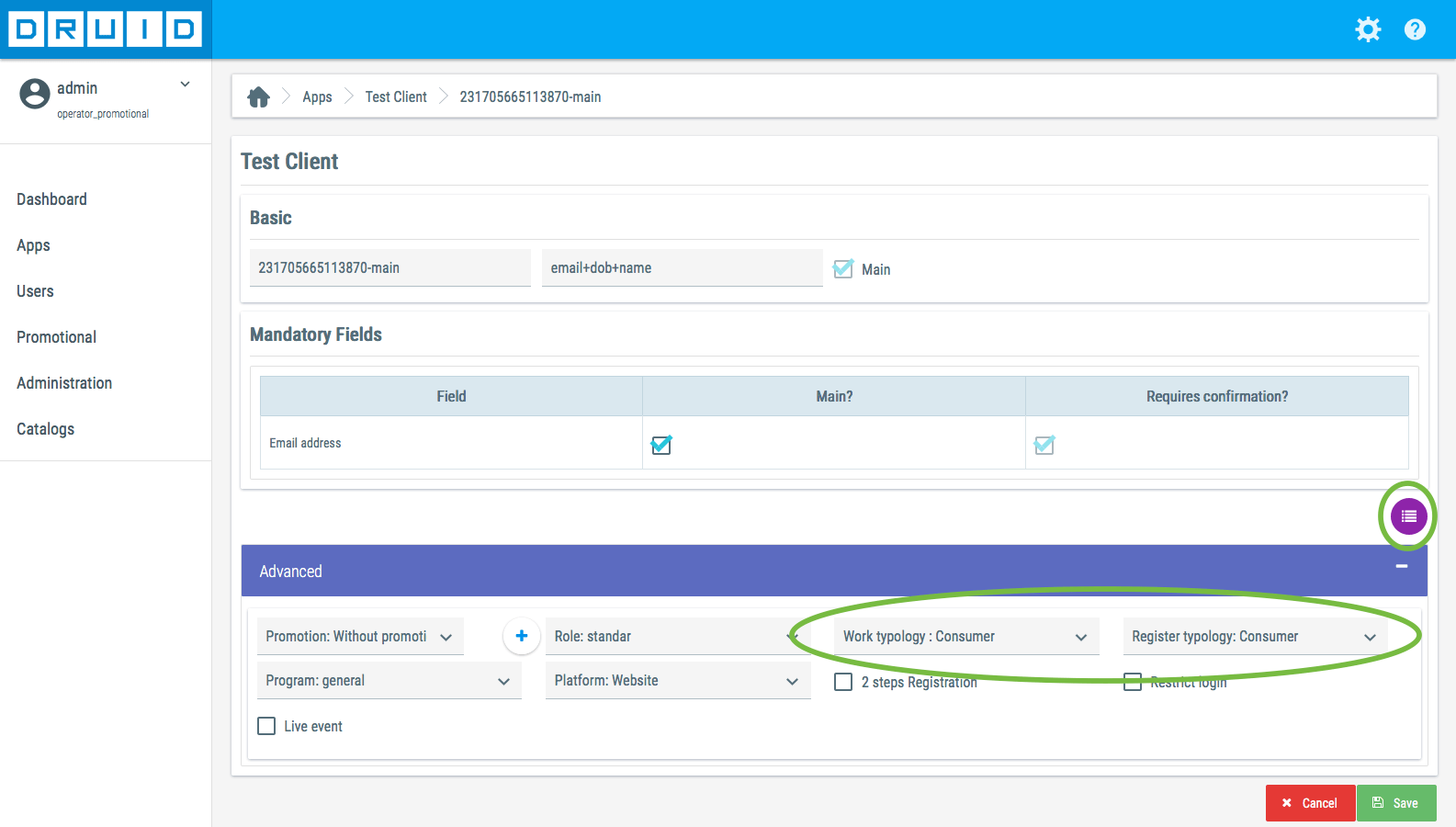Click the red Cancel button
Screen dimensions: 1456x827
(x=1310, y=803)
